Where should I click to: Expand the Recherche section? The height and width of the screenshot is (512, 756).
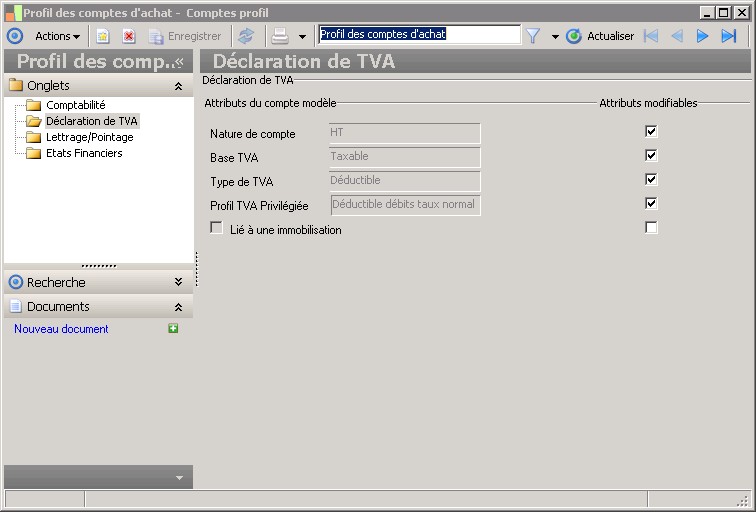point(178,282)
